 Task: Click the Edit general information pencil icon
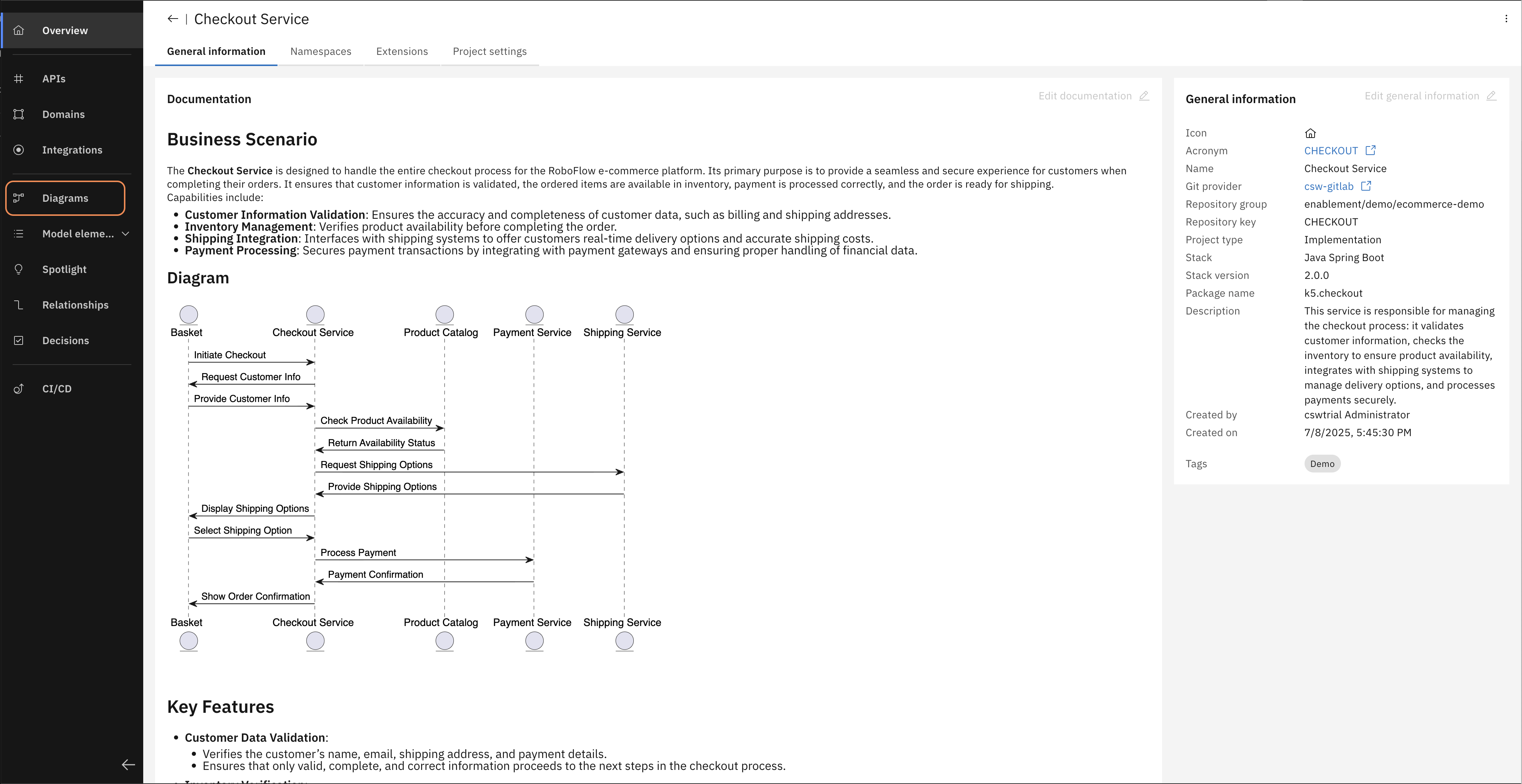[1491, 96]
